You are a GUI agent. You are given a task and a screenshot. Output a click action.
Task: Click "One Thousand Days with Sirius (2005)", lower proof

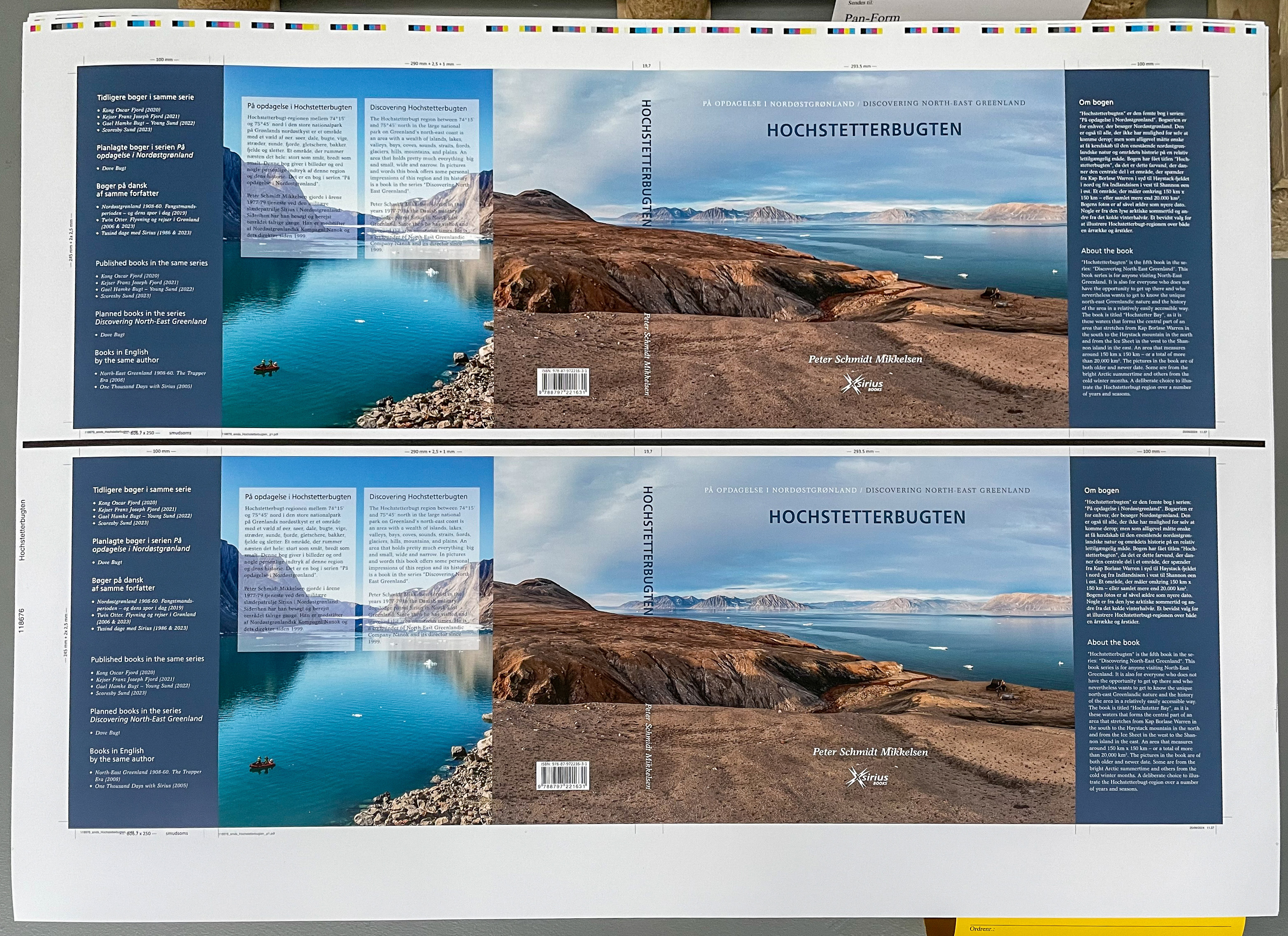click(x=142, y=786)
